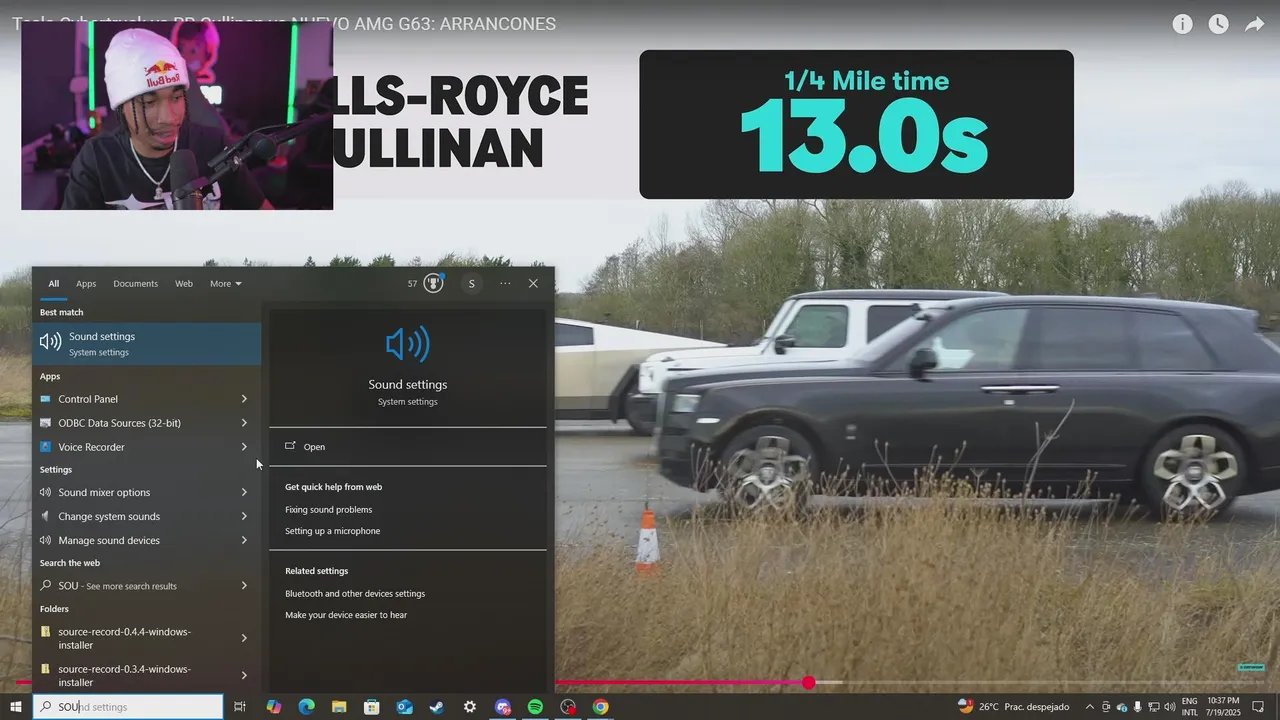The image size is (1280, 720).
Task: Open Microsoft Store from the taskbar
Action: 372,707
